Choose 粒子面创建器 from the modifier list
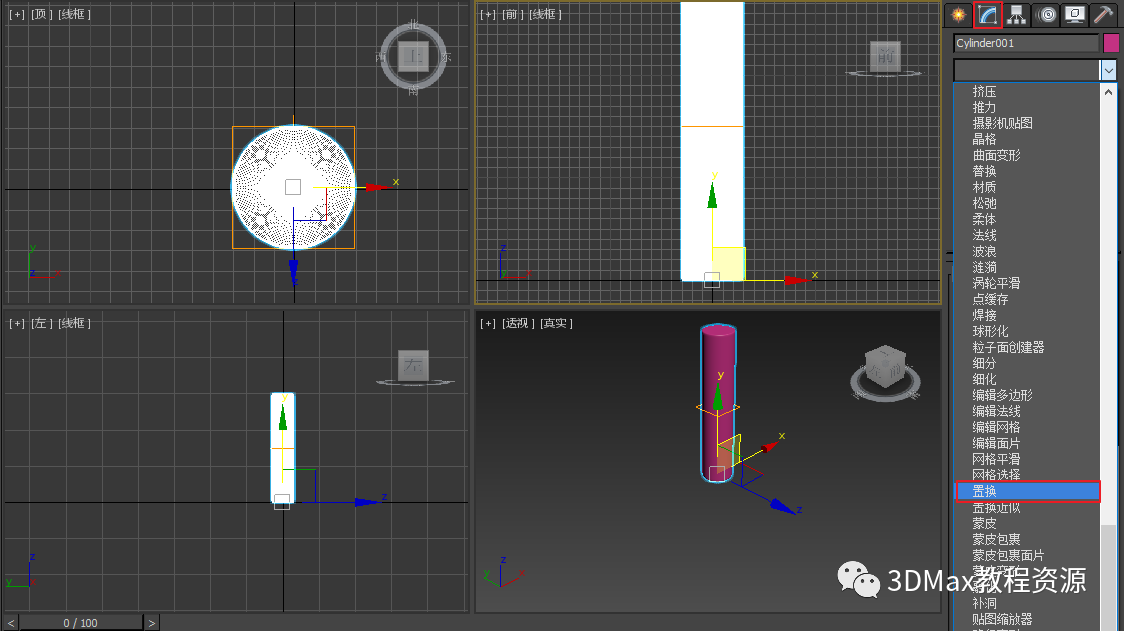 pyautogui.click(x=1008, y=347)
